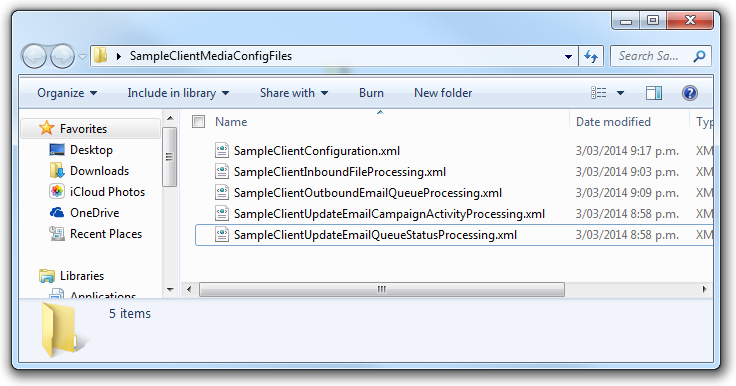The image size is (736, 386).
Task: Select Favorites in navigation pane
Action: click(84, 129)
